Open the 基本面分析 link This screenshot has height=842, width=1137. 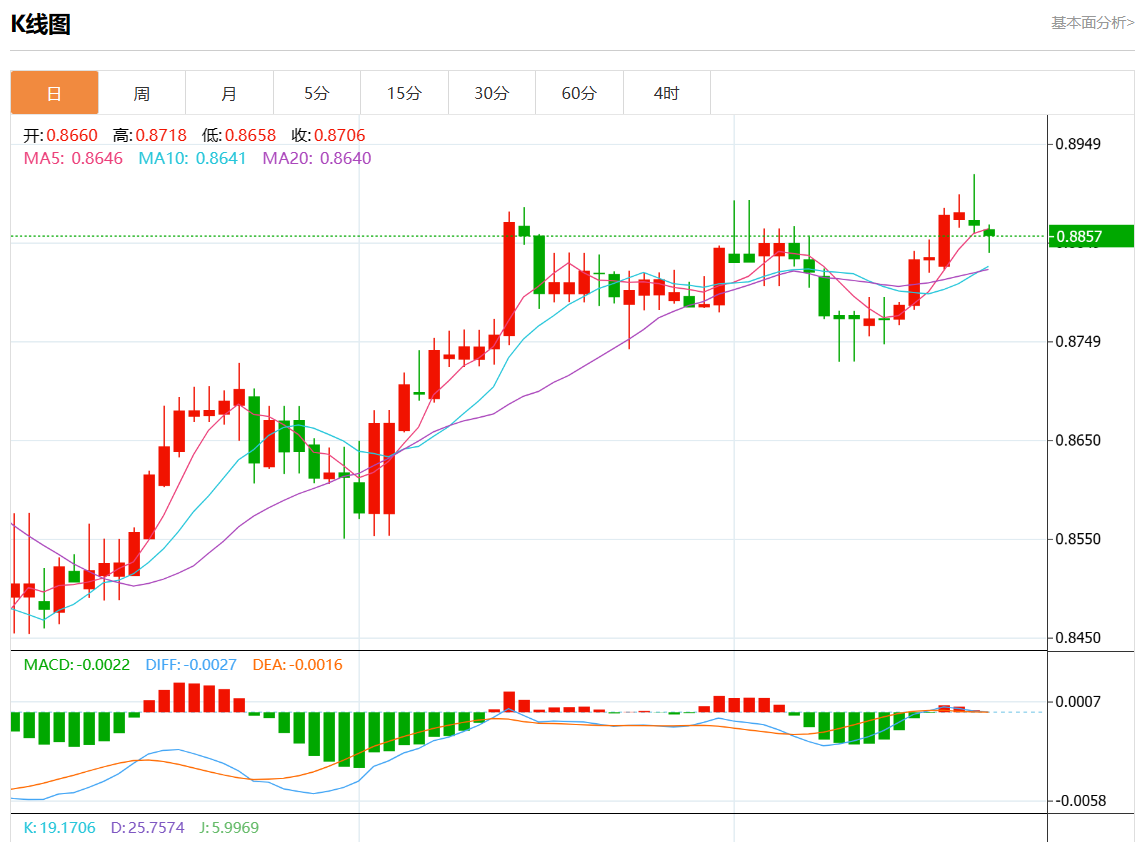1091,22
